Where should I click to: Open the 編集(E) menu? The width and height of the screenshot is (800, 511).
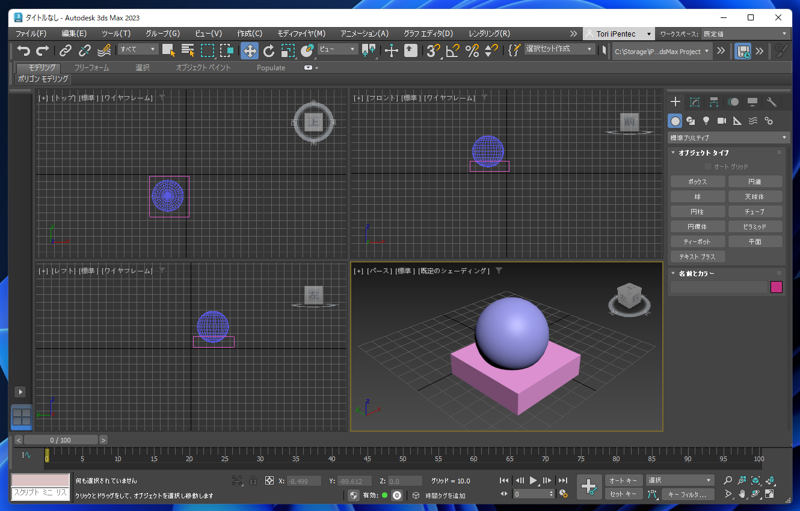[74, 34]
